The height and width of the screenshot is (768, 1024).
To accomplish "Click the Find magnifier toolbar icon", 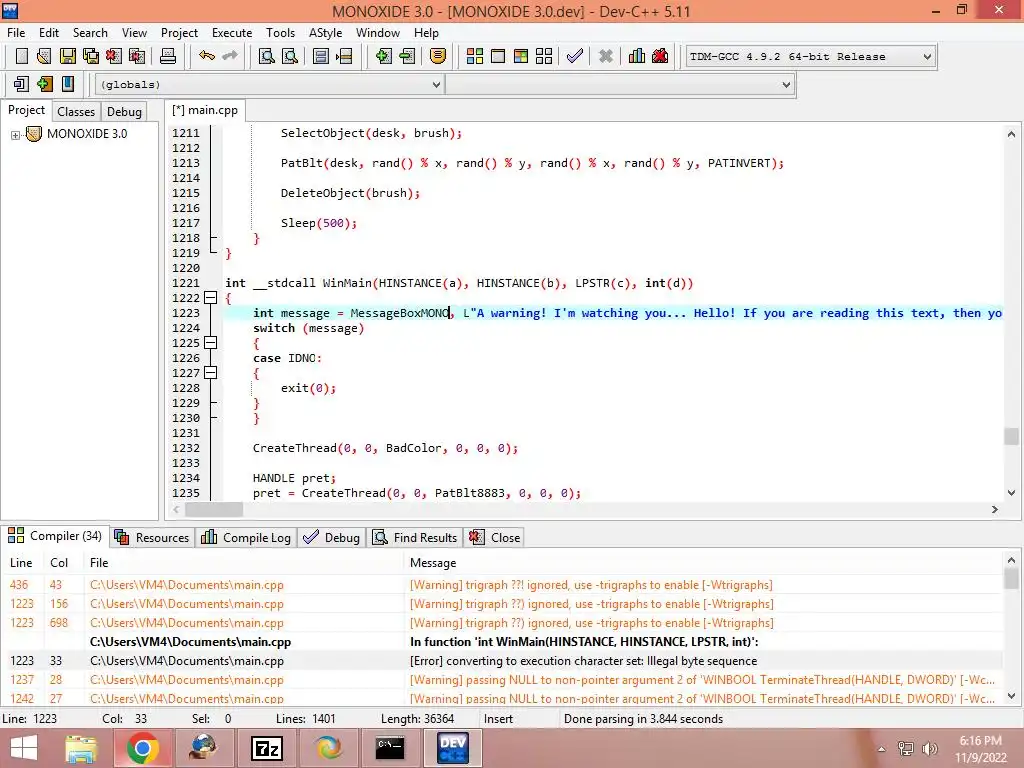I will pyautogui.click(x=266, y=56).
